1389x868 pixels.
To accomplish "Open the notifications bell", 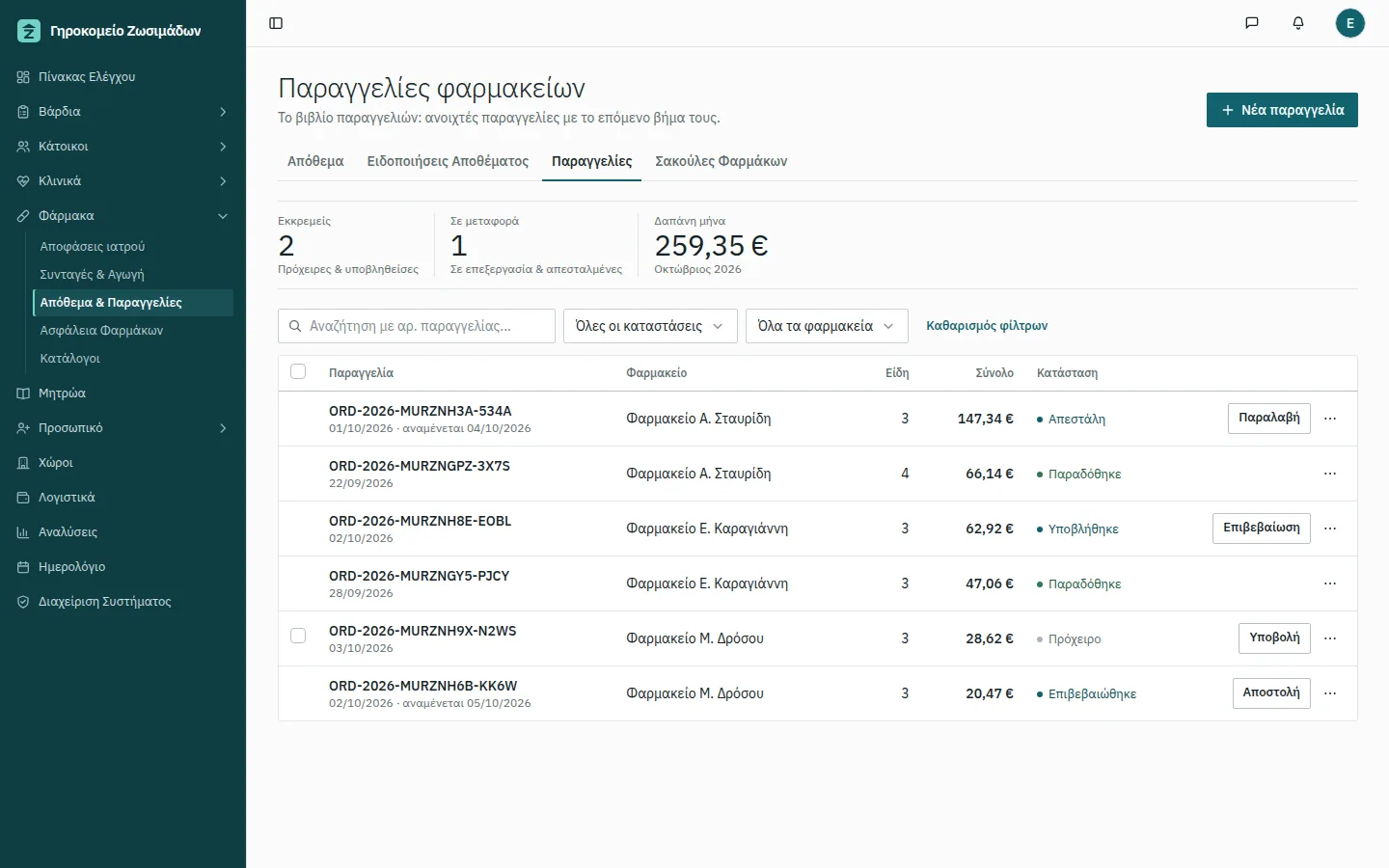I will [1298, 23].
